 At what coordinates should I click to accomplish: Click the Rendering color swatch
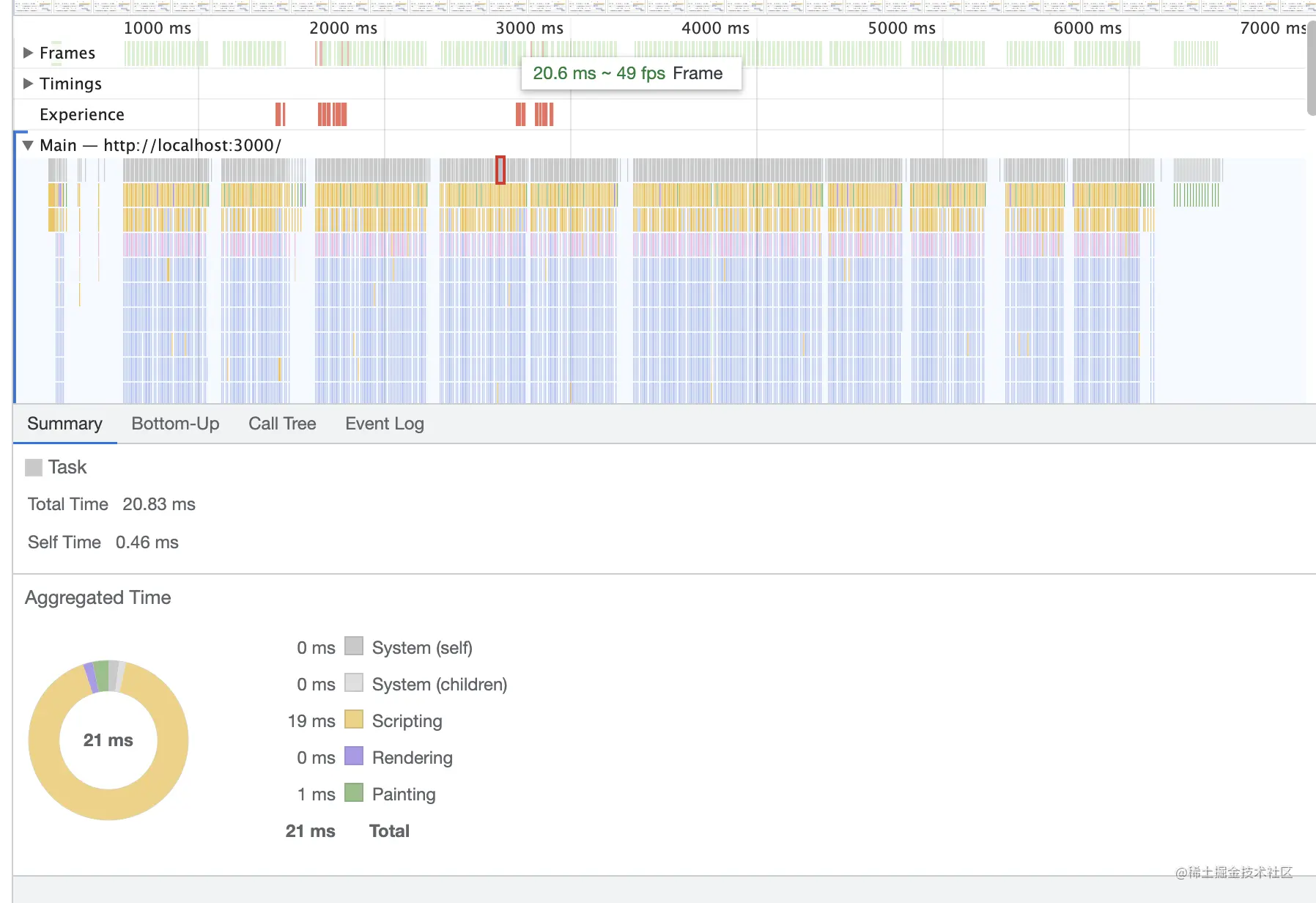pos(354,756)
